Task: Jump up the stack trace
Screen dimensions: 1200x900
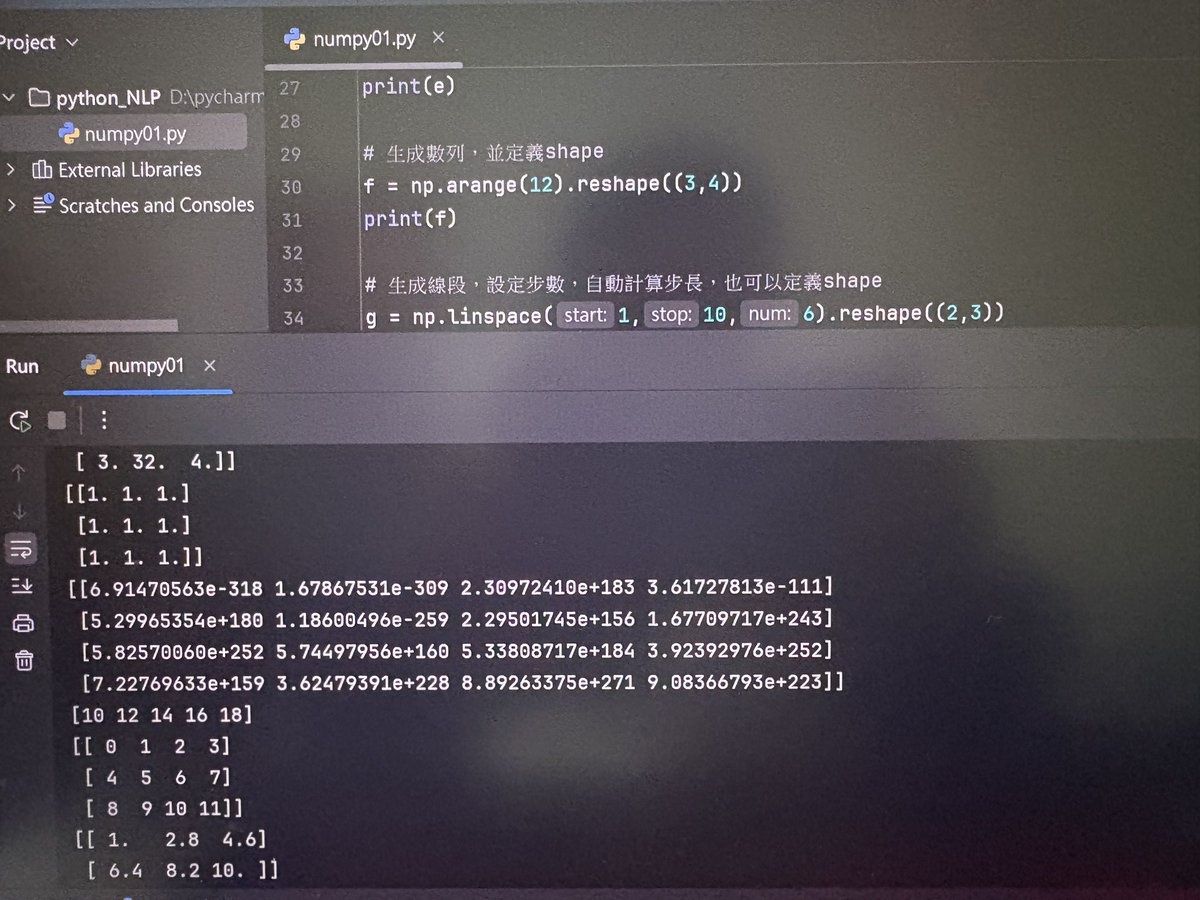Action: tap(17, 470)
